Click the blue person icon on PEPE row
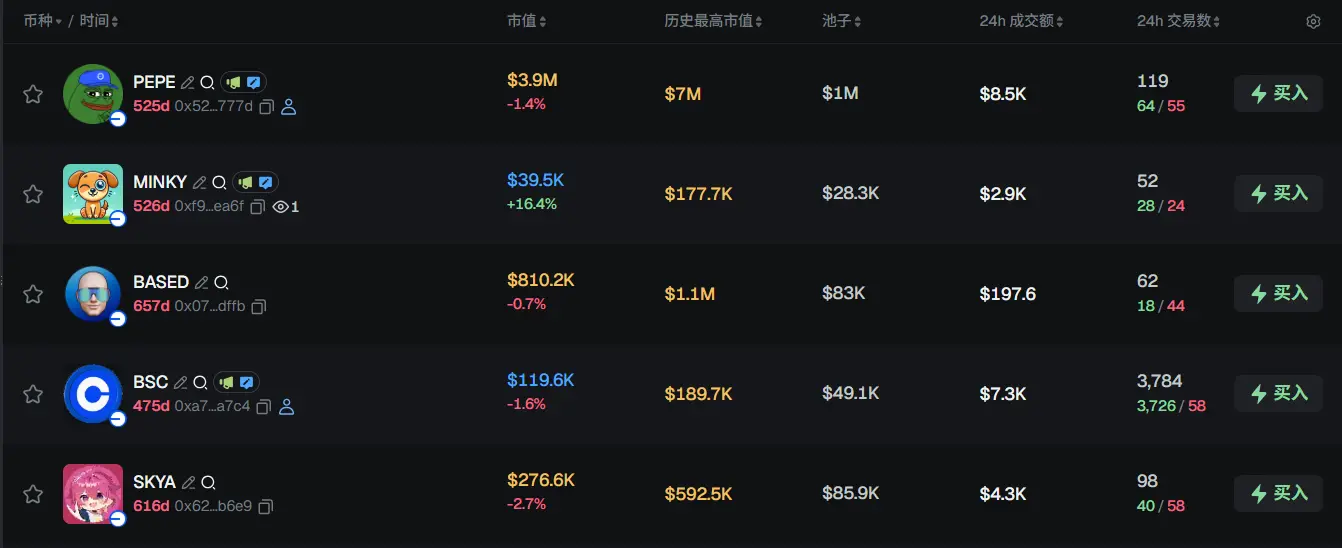The width and height of the screenshot is (1342, 548). pos(289,107)
